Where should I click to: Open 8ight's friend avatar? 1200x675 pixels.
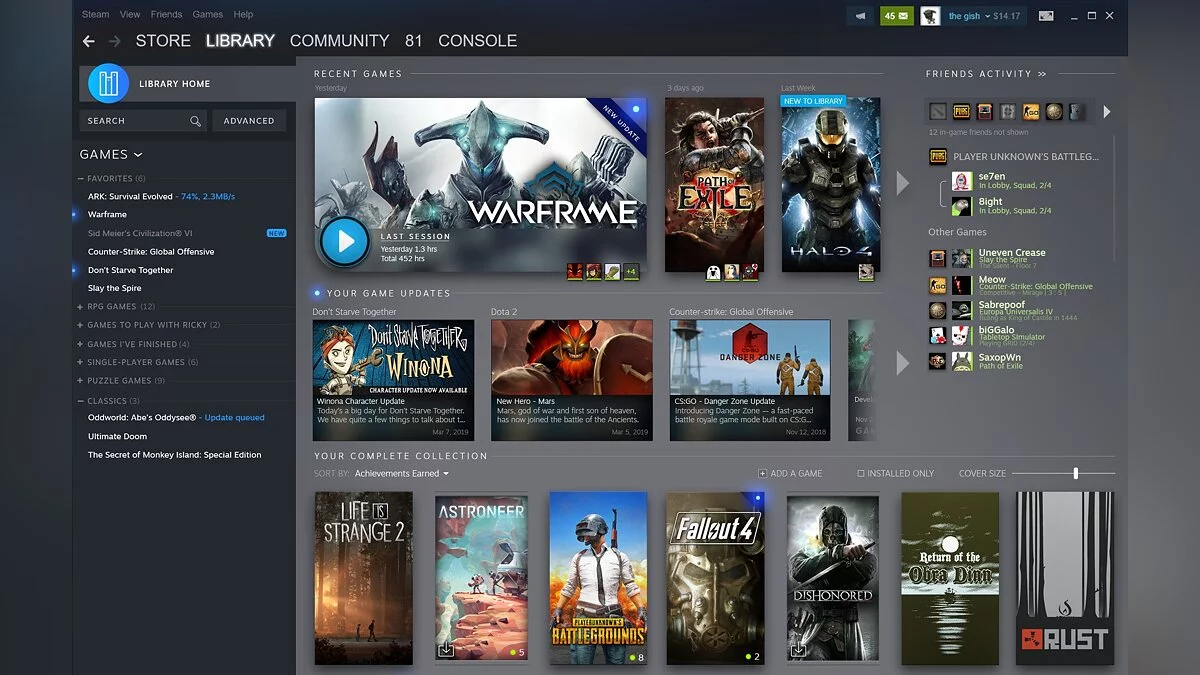(x=961, y=206)
